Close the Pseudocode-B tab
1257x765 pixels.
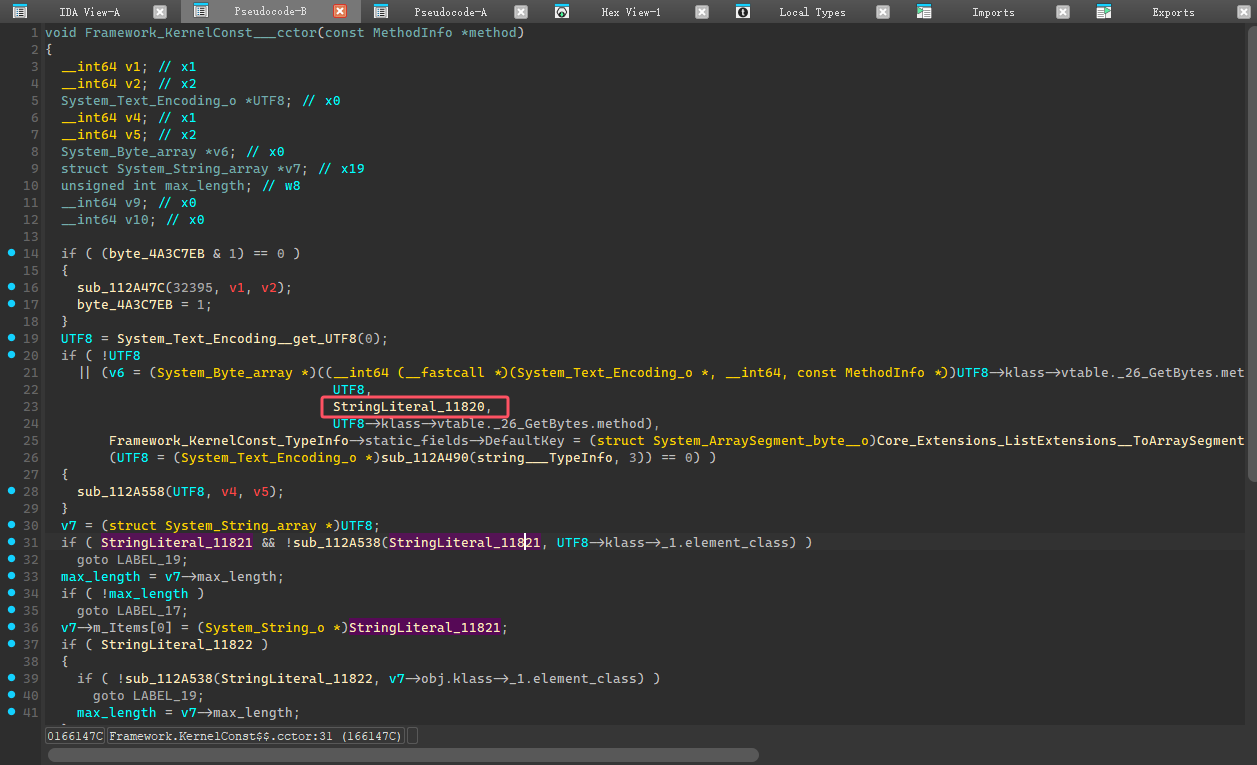pyautogui.click(x=340, y=12)
